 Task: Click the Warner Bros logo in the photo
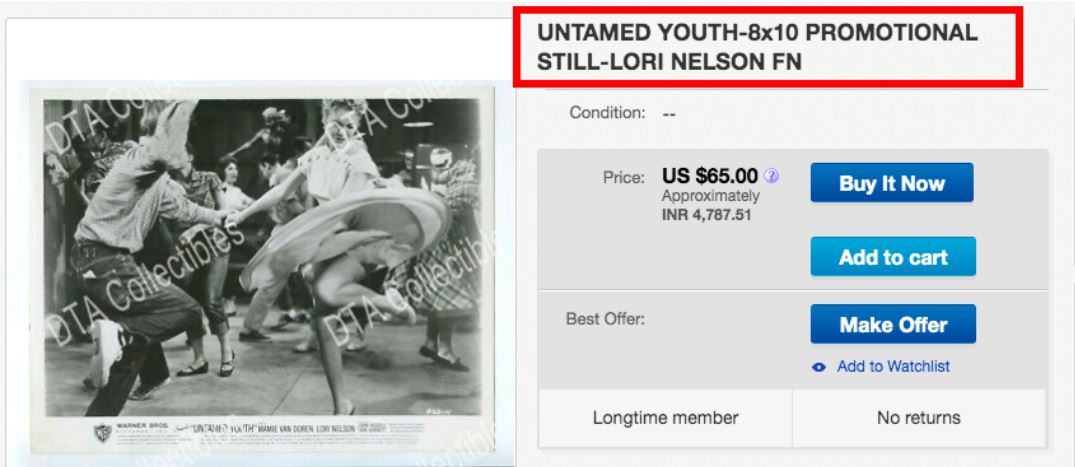pyautogui.click(x=103, y=432)
